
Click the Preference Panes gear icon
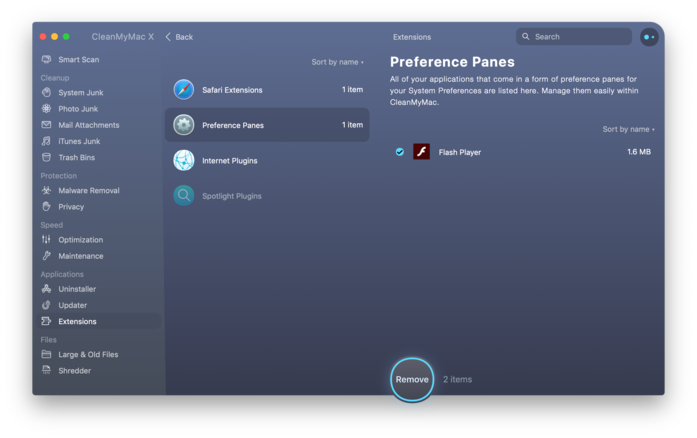coord(184,125)
